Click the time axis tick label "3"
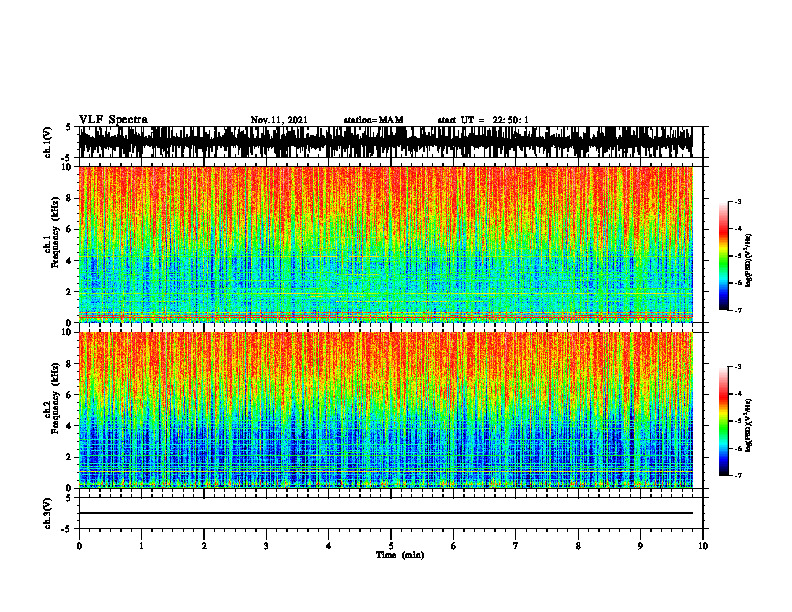 click(266, 546)
